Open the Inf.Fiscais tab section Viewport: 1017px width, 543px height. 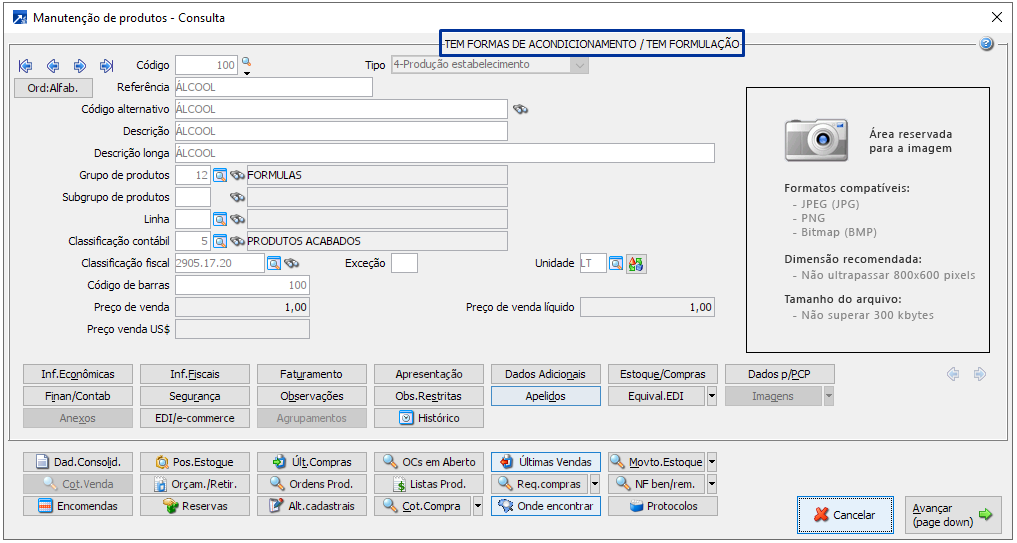click(x=195, y=374)
